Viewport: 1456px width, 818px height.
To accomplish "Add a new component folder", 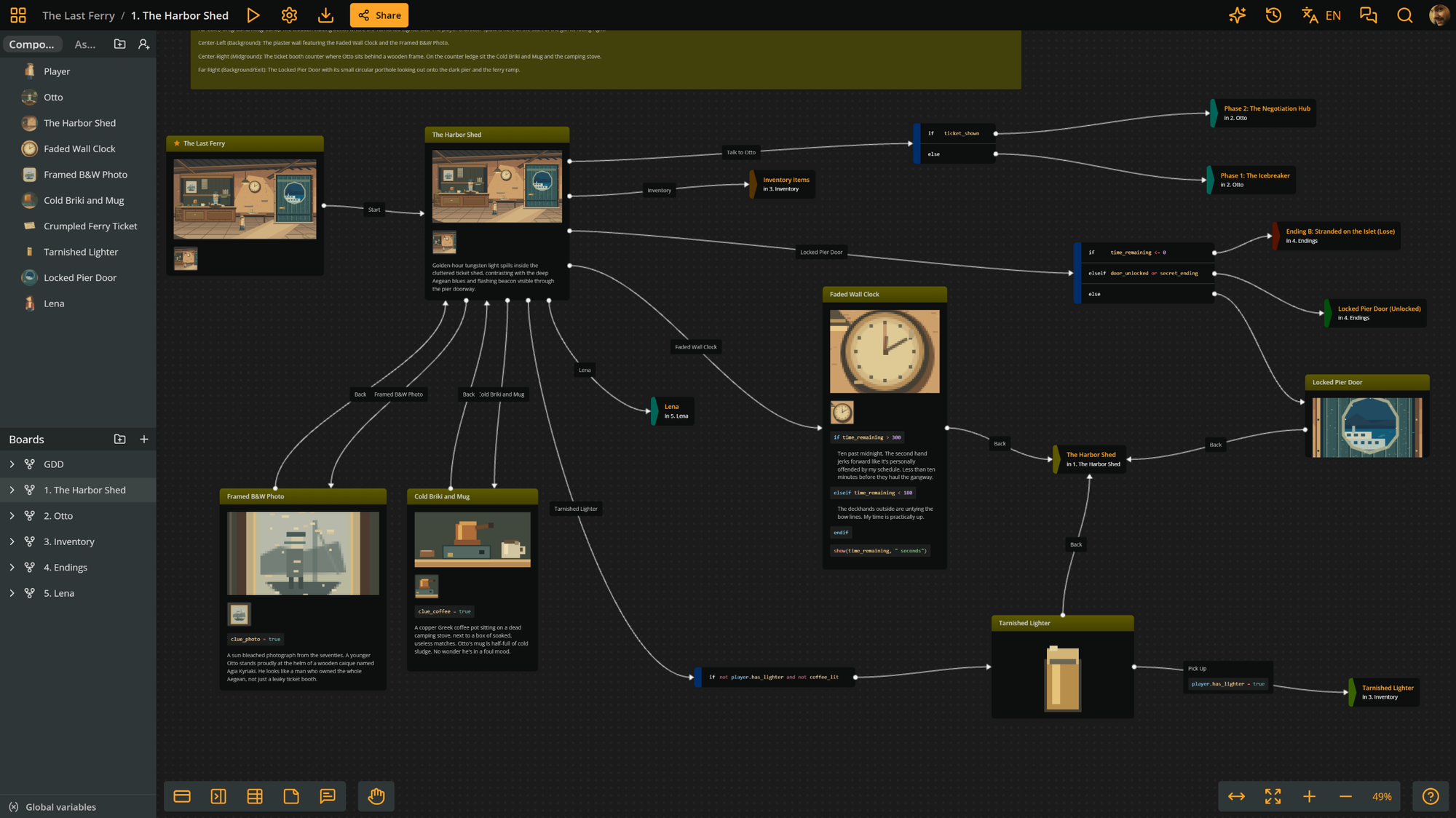I will (x=120, y=44).
